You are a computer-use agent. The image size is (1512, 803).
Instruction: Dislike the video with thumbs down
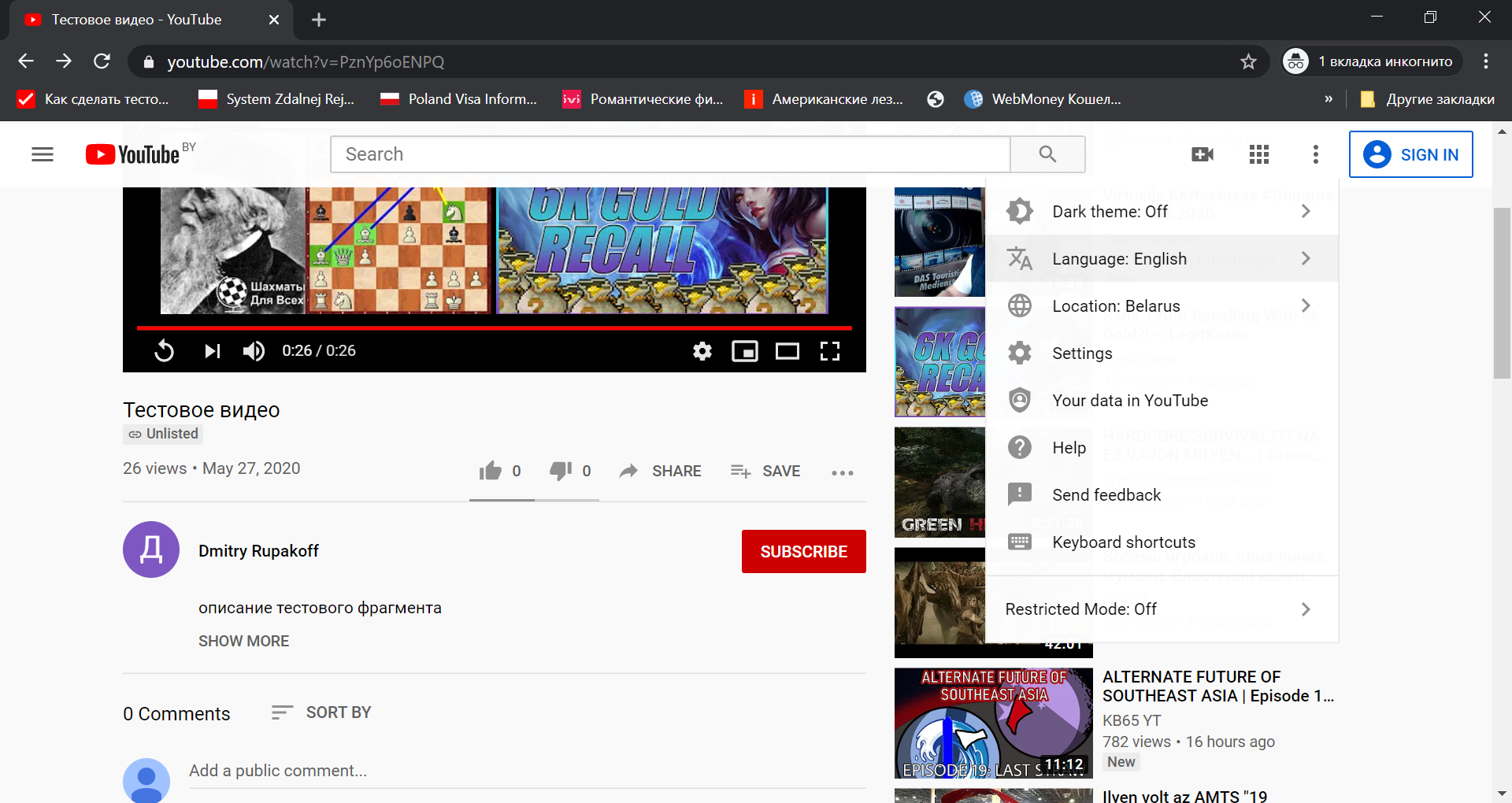coord(561,471)
